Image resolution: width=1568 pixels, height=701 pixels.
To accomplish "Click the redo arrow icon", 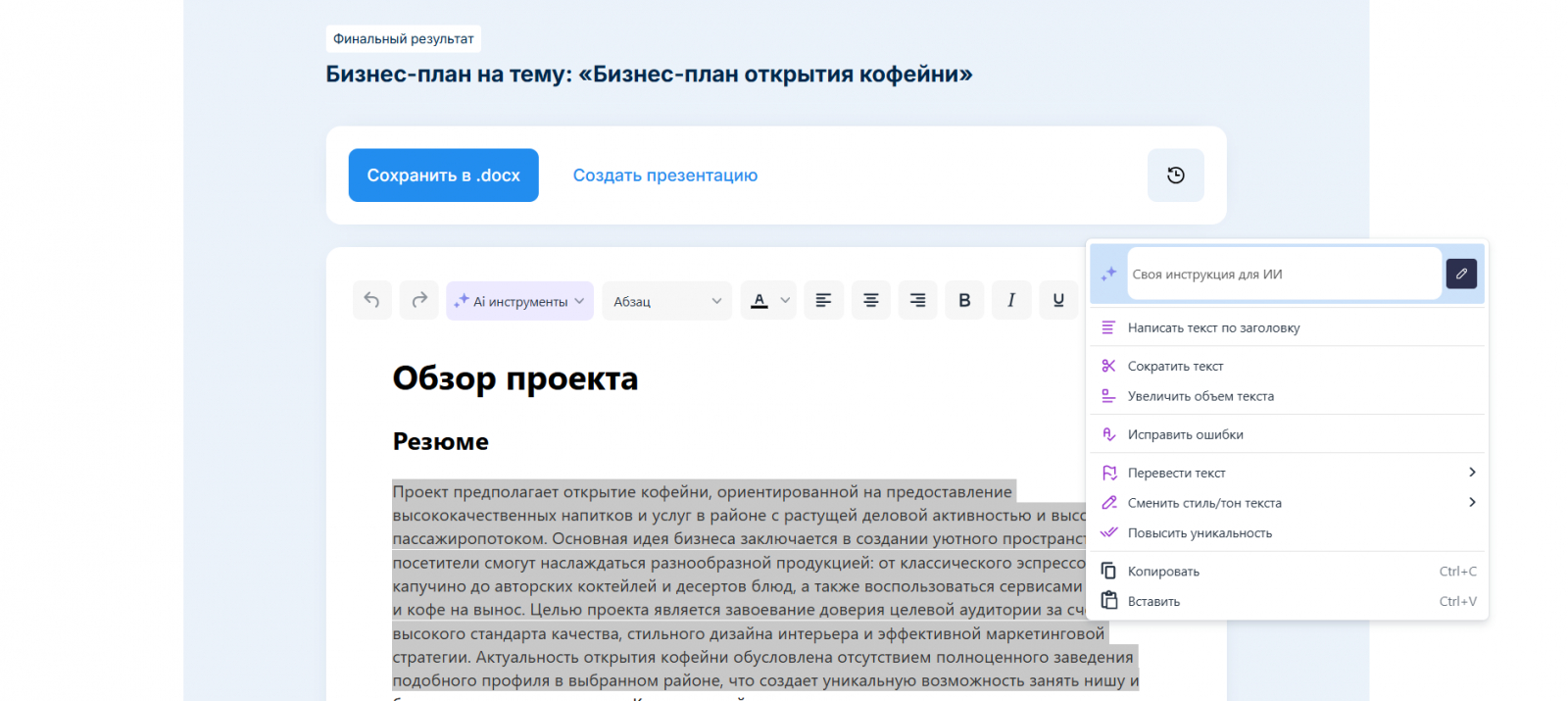I will coord(419,300).
